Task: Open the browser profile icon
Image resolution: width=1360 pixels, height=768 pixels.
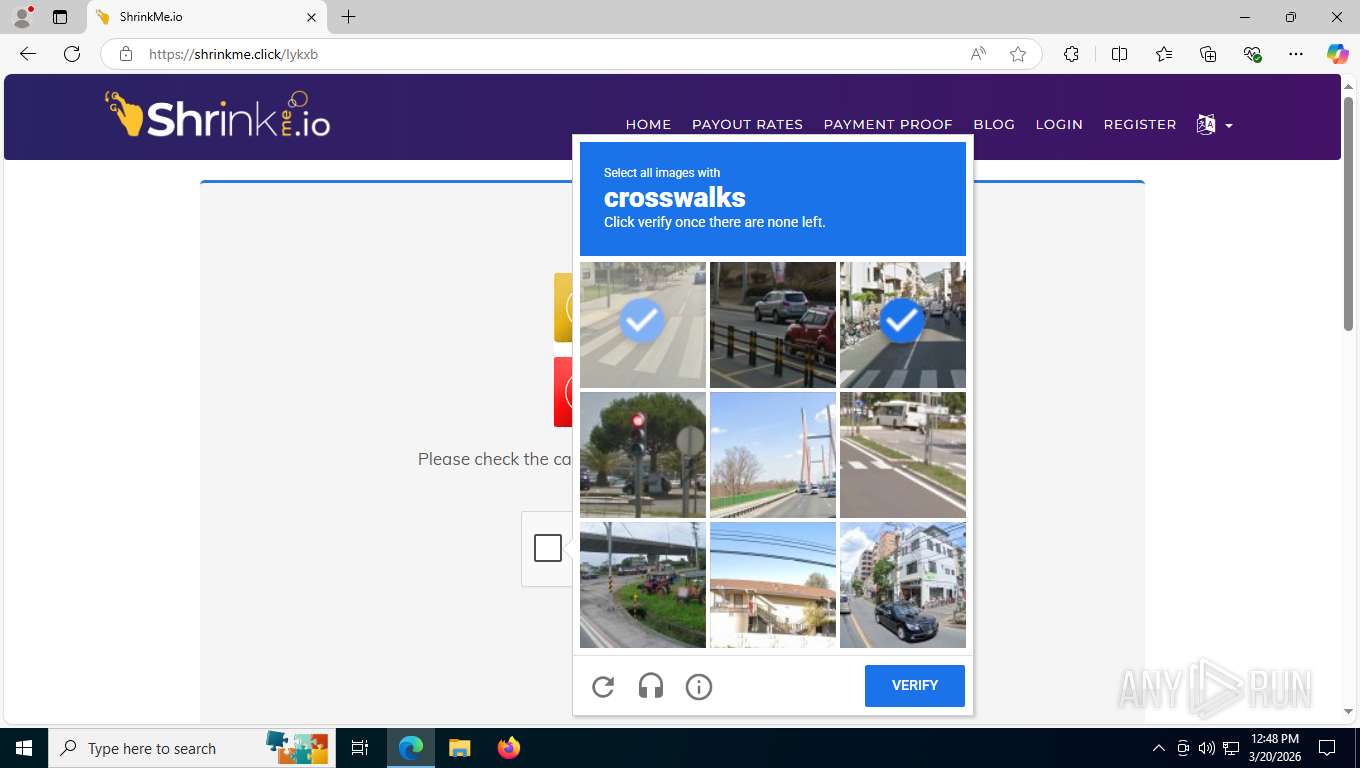Action: pos(22,17)
